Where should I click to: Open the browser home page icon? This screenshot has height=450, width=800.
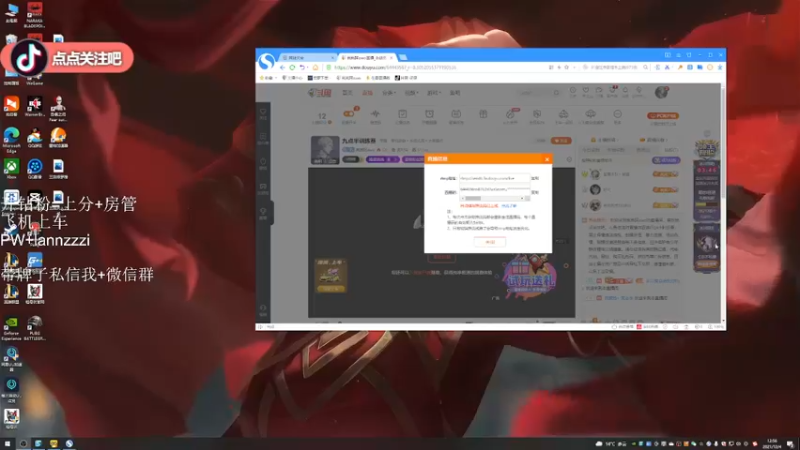[x=315, y=67]
